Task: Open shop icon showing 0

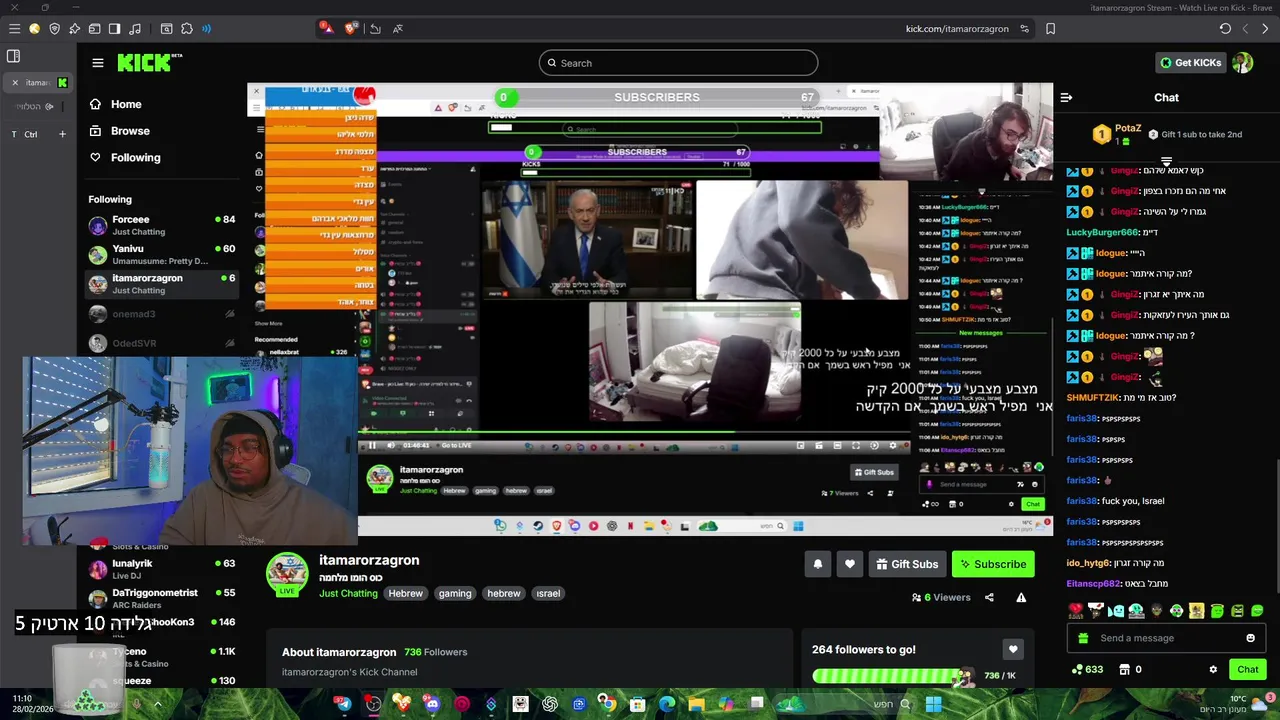Action: 1130,669
